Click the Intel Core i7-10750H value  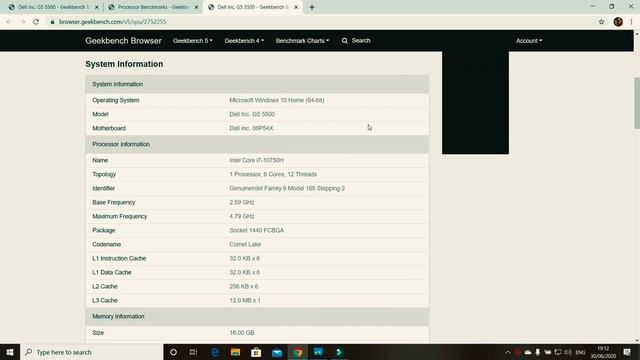coord(256,160)
